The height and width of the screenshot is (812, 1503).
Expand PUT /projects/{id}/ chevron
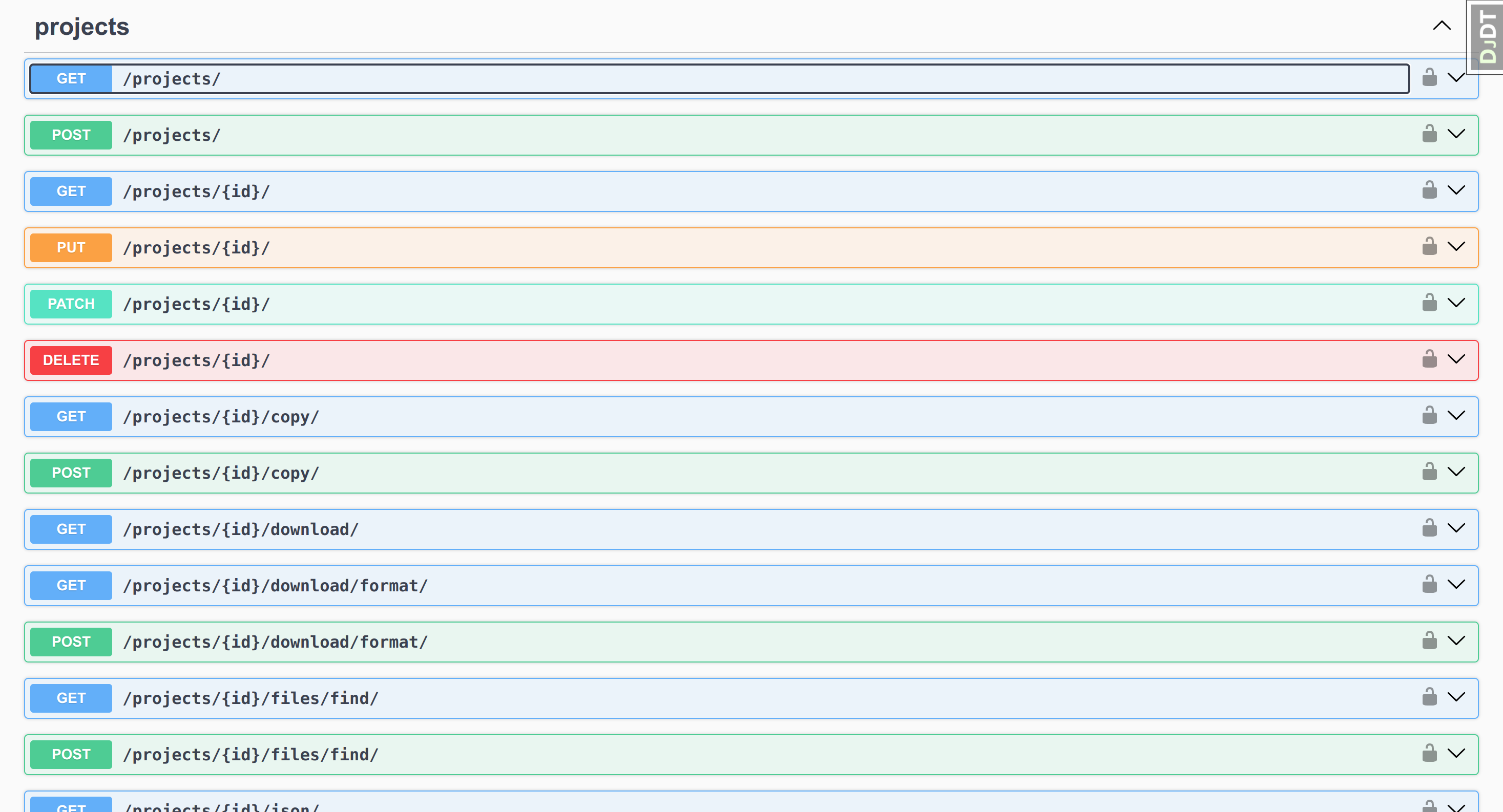pos(1456,246)
